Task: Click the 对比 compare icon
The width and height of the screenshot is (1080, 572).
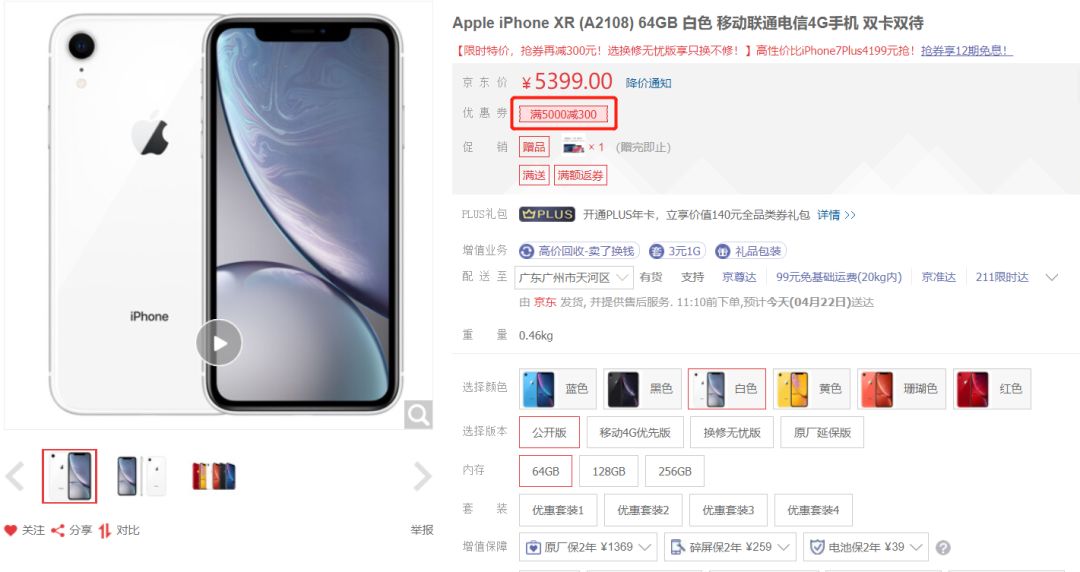Action: click(x=105, y=530)
